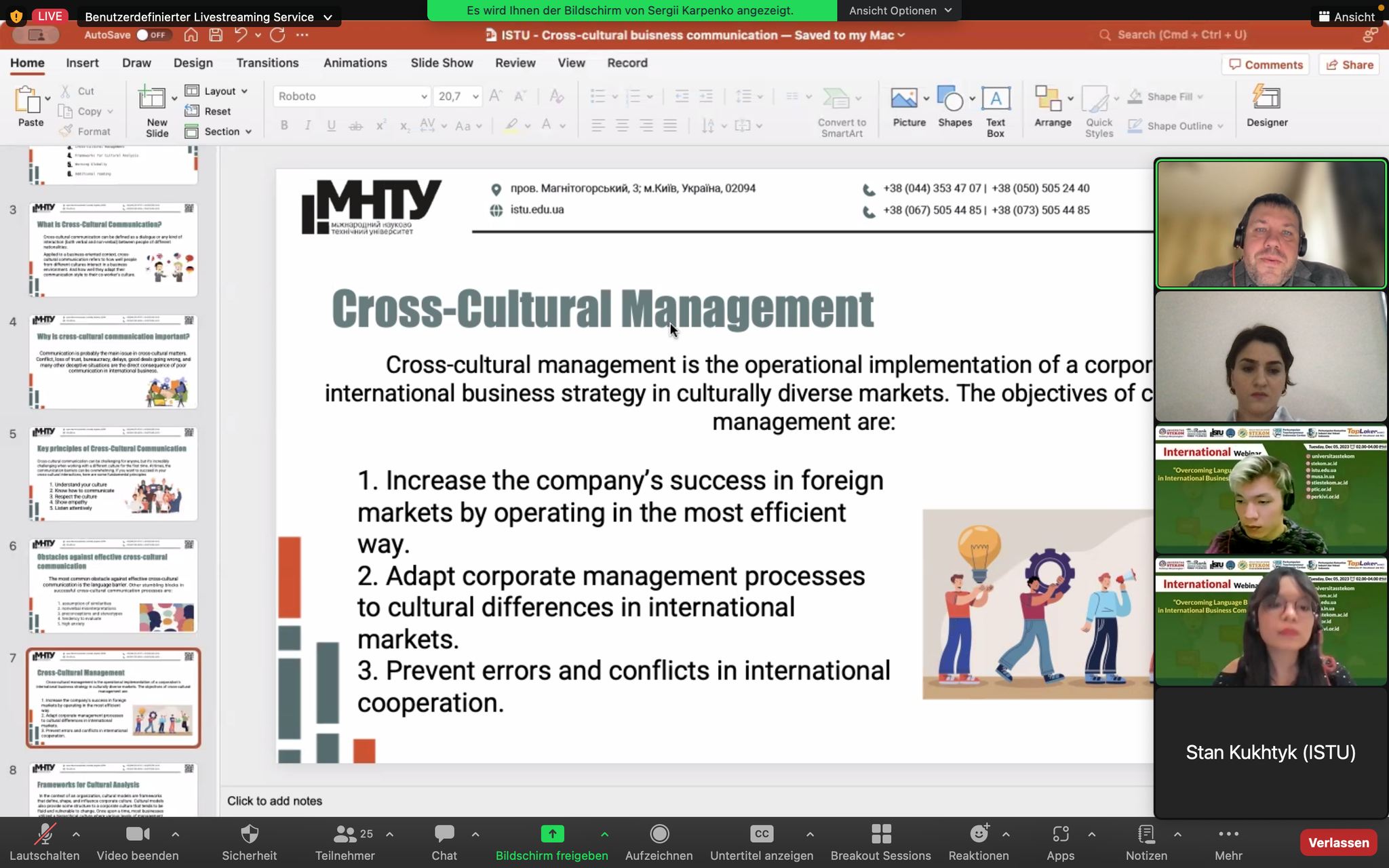Expand the Section dropdown
The height and width of the screenshot is (868, 1389).
(248, 132)
